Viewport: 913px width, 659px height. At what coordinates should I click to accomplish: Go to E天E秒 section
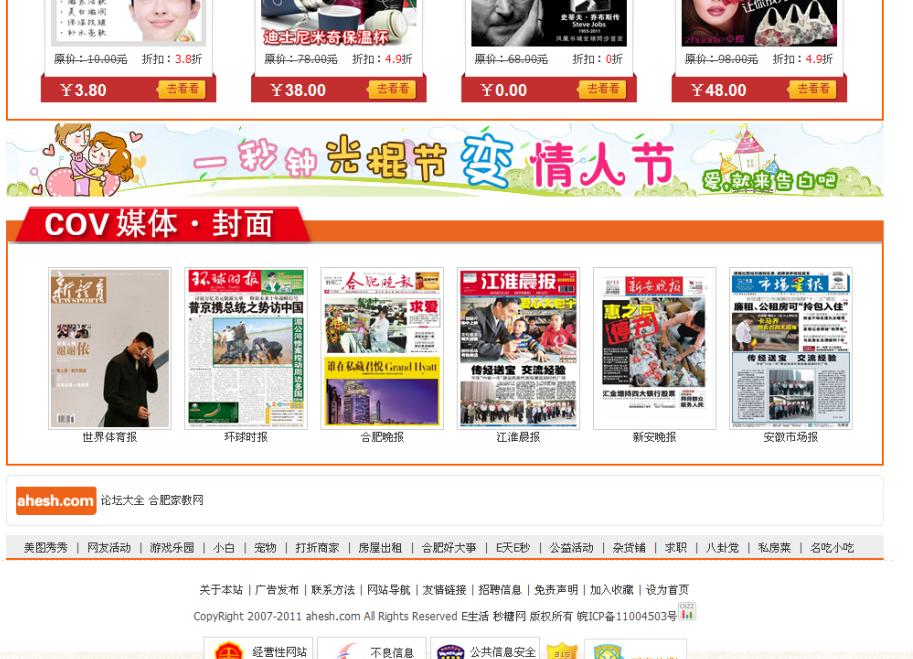[x=513, y=548]
